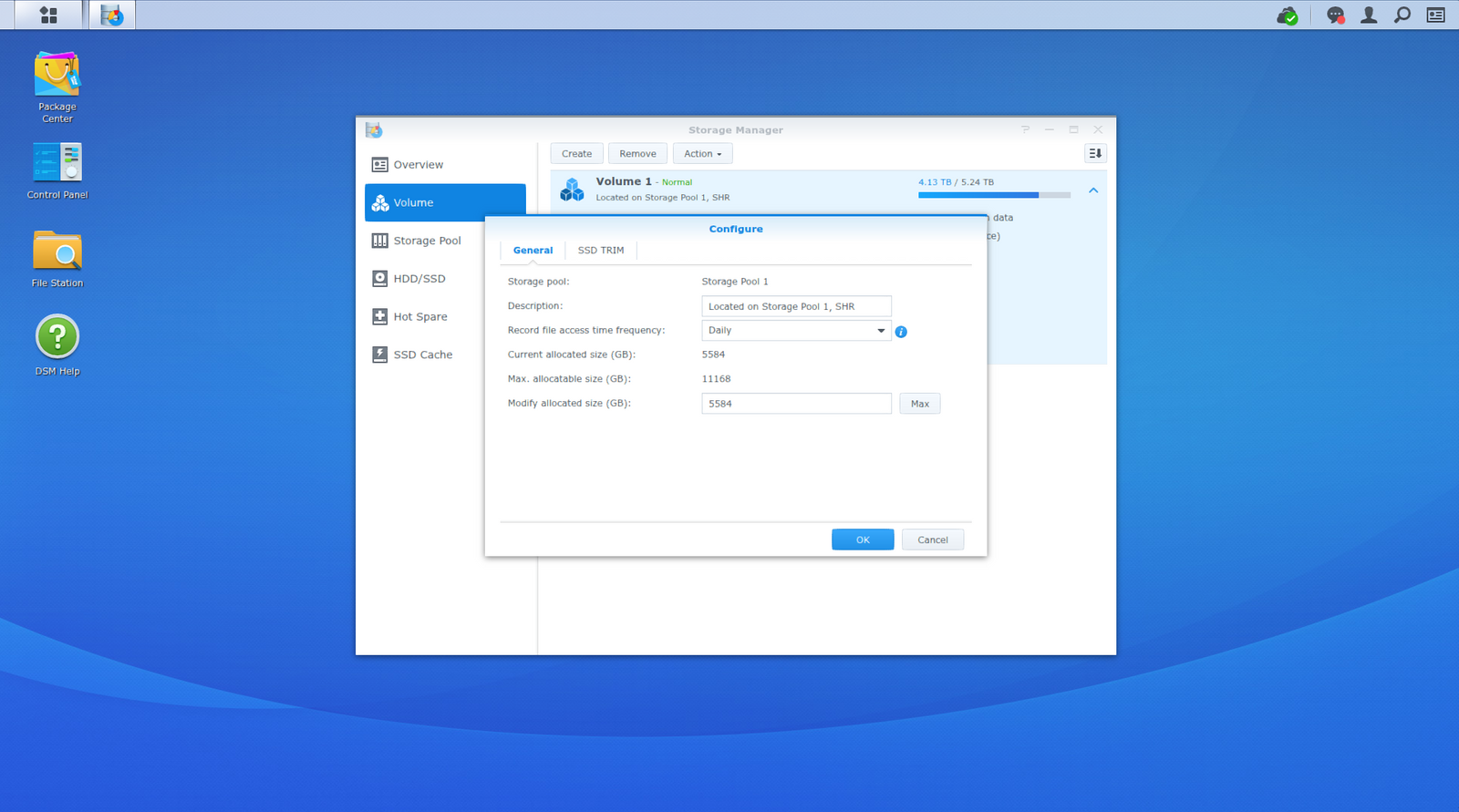Open the widgets panel icon

[1435, 15]
